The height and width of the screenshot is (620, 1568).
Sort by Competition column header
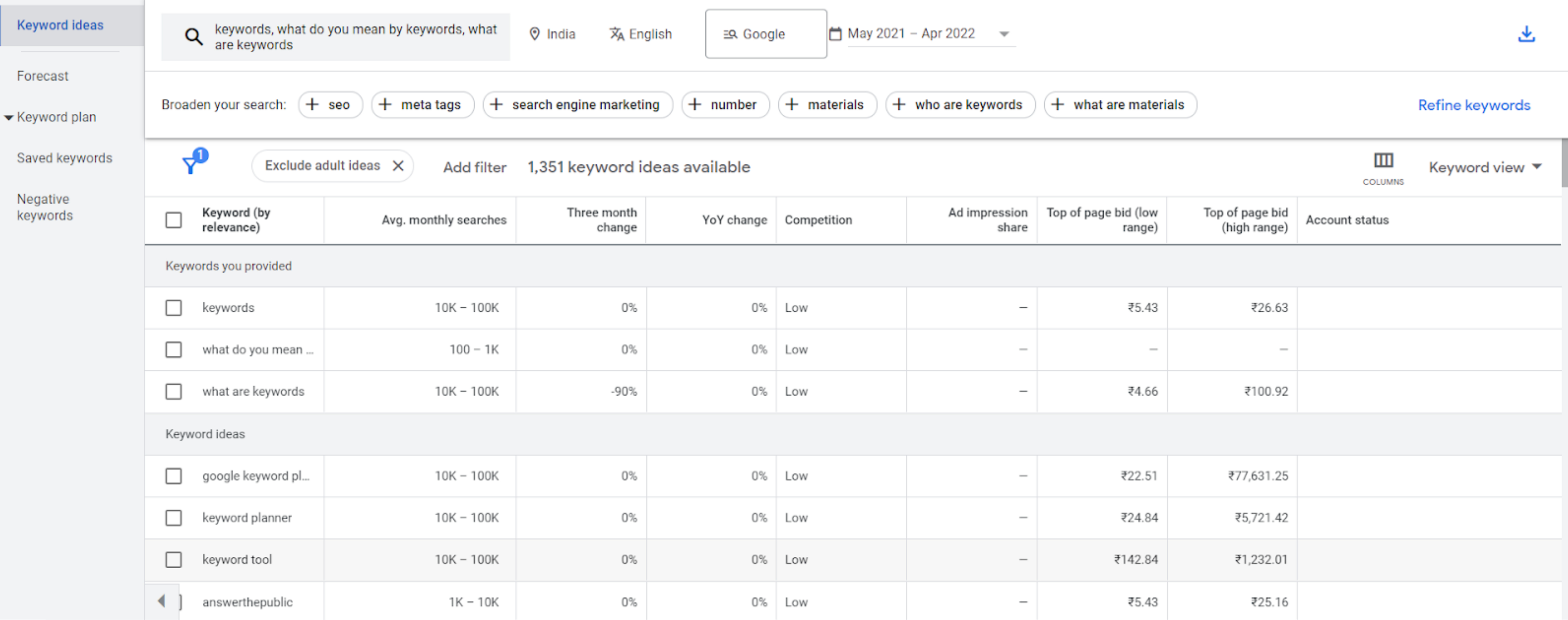click(x=818, y=220)
